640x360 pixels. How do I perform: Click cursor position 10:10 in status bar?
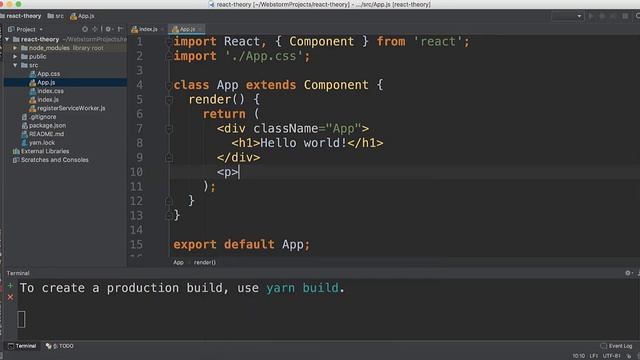[x=578, y=356]
